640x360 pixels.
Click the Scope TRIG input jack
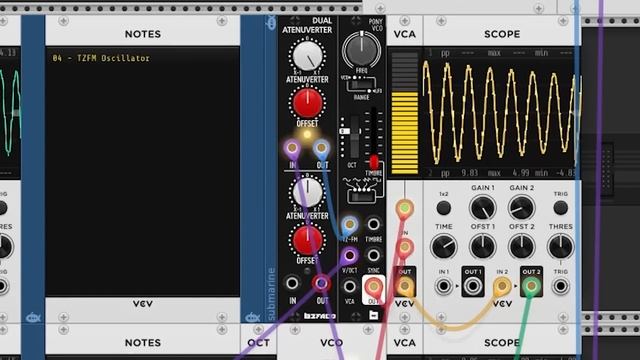click(560, 286)
